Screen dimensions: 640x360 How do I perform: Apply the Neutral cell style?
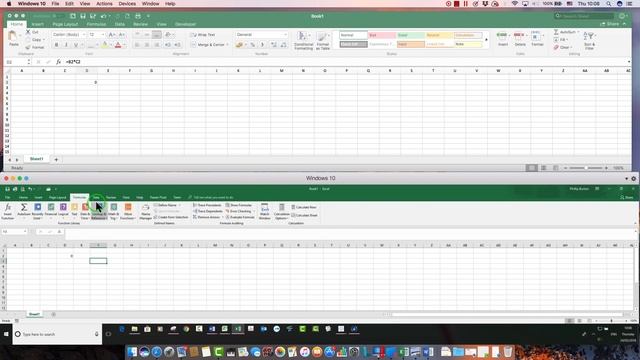pyautogui.click(x=439, y=35)
